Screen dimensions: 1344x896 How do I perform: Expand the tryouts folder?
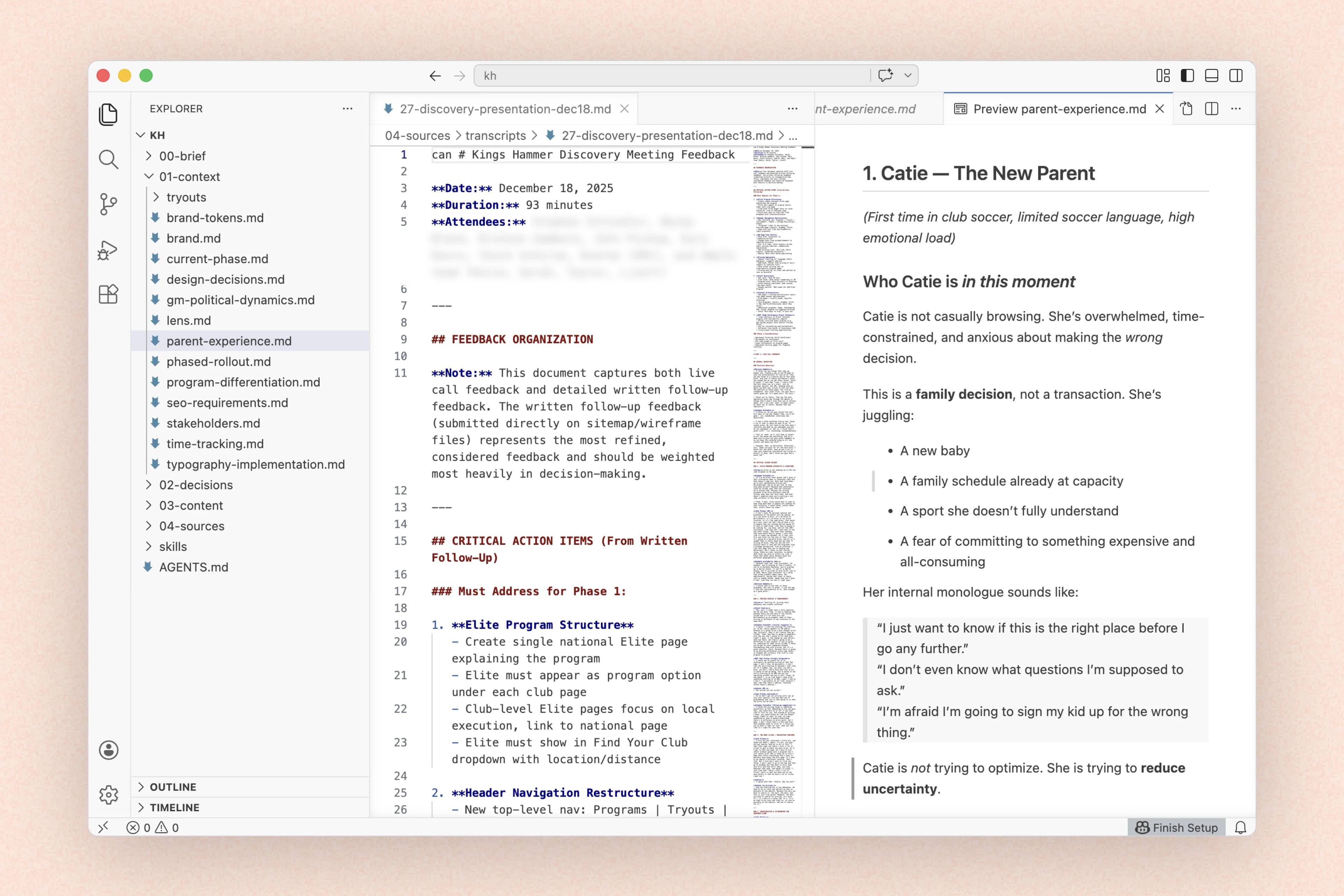click(250, 197)
